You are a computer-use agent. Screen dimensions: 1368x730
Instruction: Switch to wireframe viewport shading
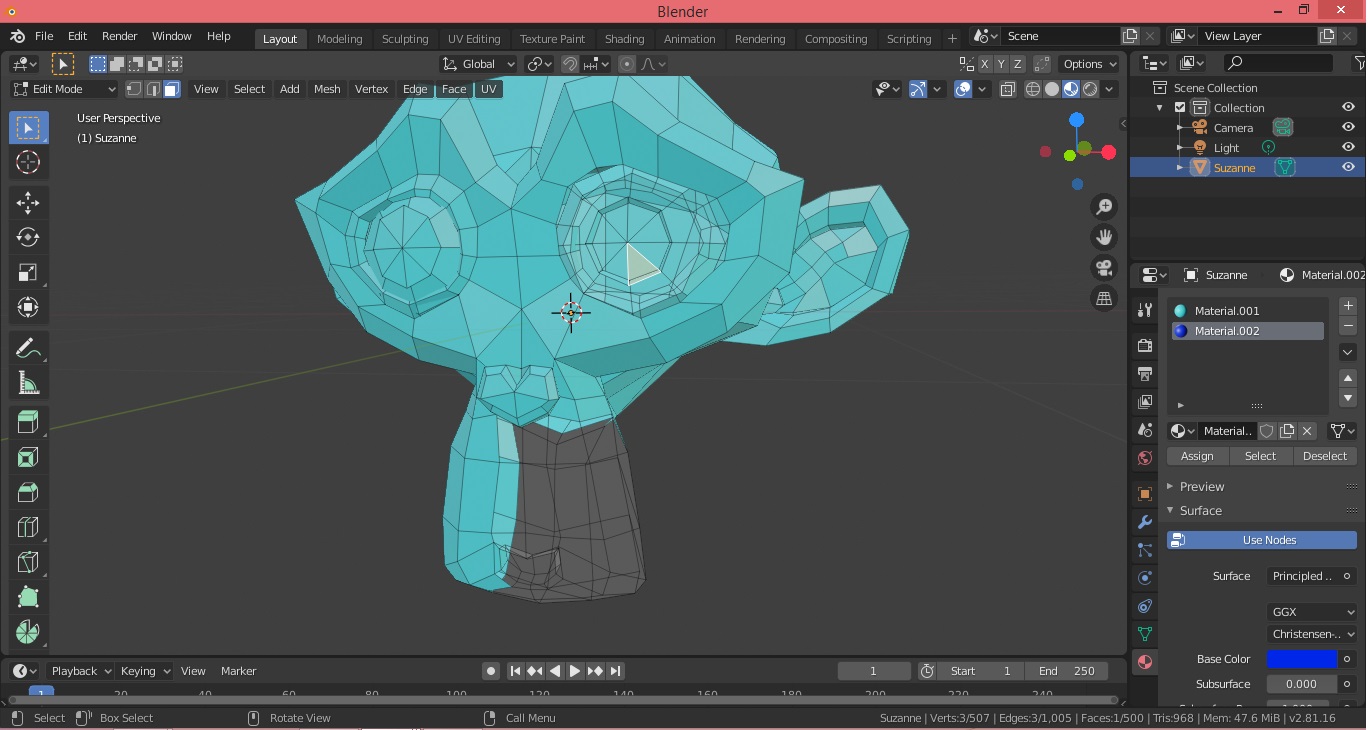(1033, 89)
